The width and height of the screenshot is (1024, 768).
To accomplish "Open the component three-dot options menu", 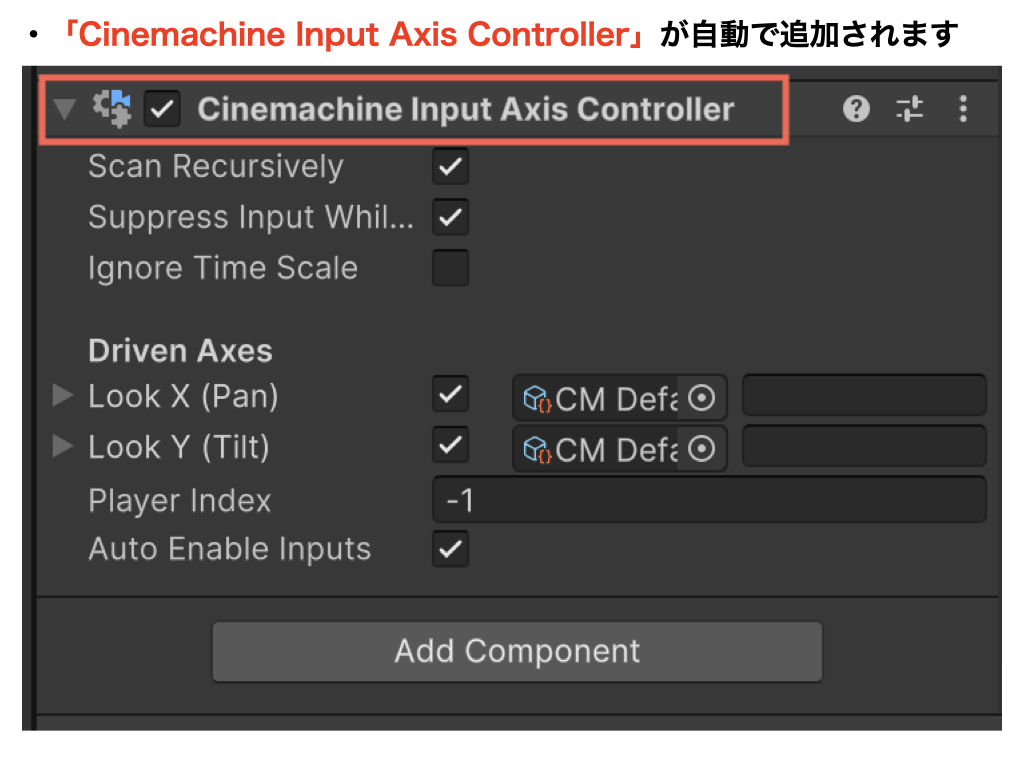I will 963,109.
